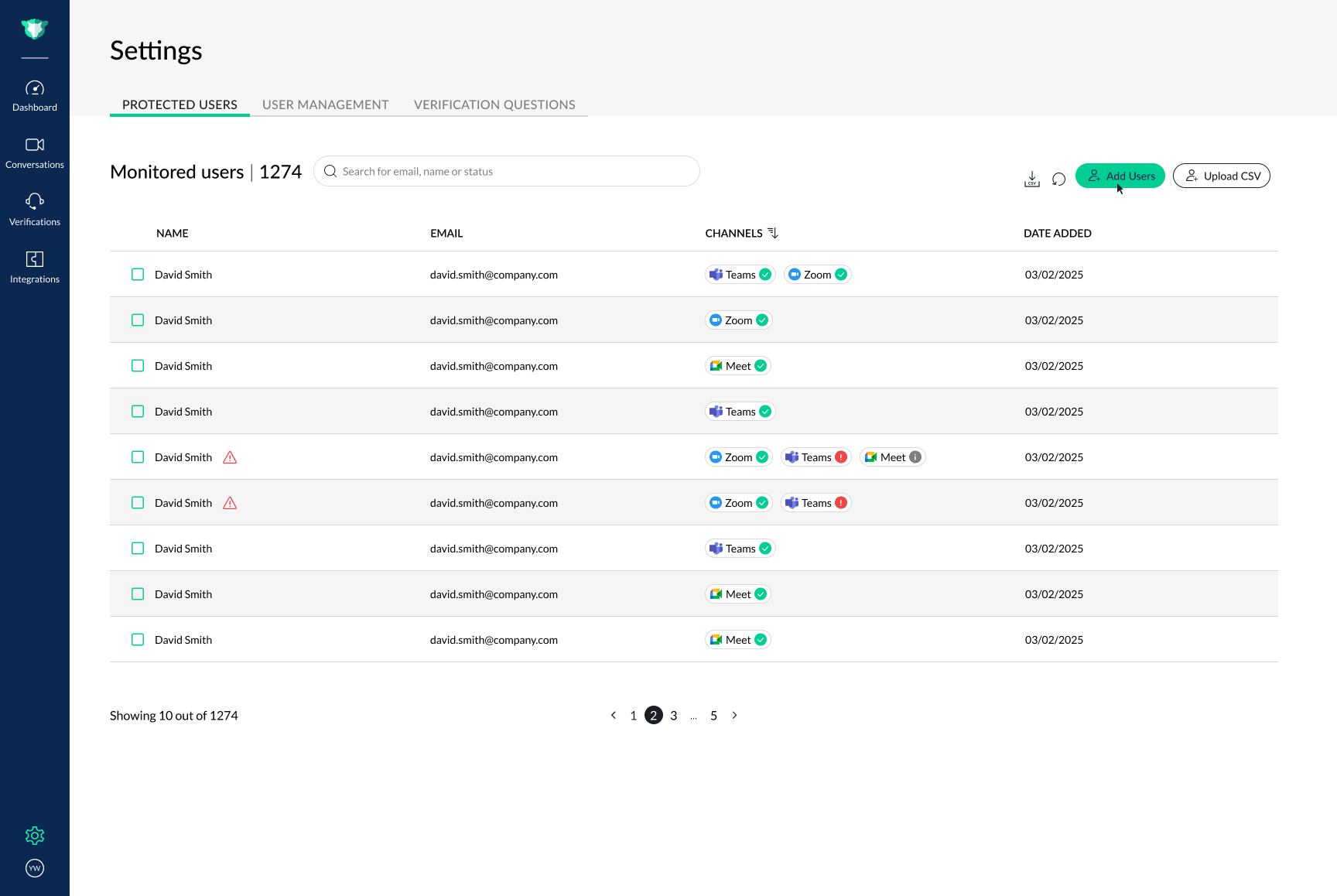This screenshot has height=896, width=1337.
Task: Open the Dashboard from the sidebar
Action: [35, 94]
